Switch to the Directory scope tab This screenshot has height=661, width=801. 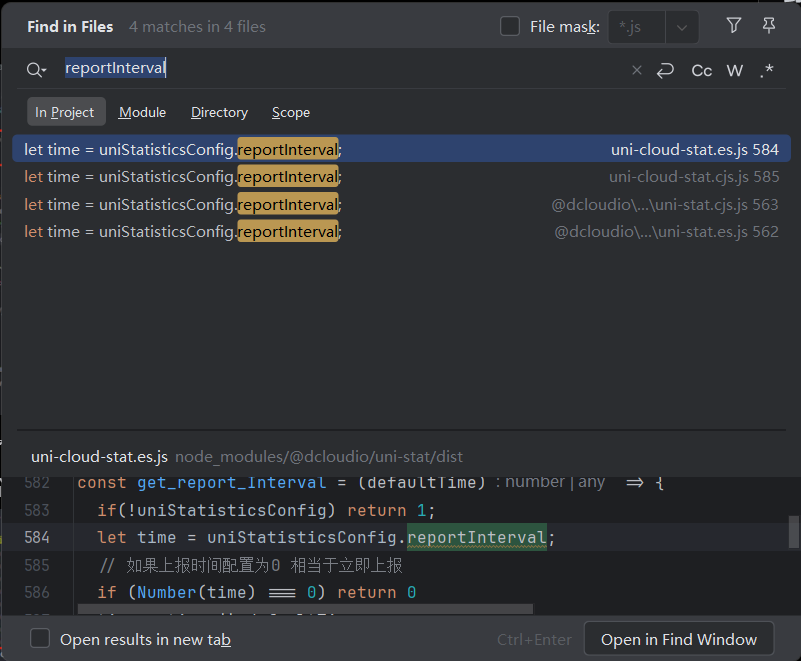[x=219, y=112]
